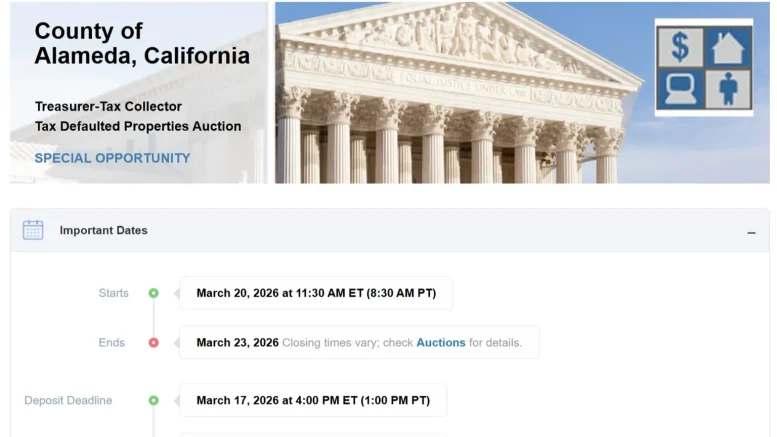
Task: Click the Treasurer-Tax Collector heading
Action: click(111, 106)
